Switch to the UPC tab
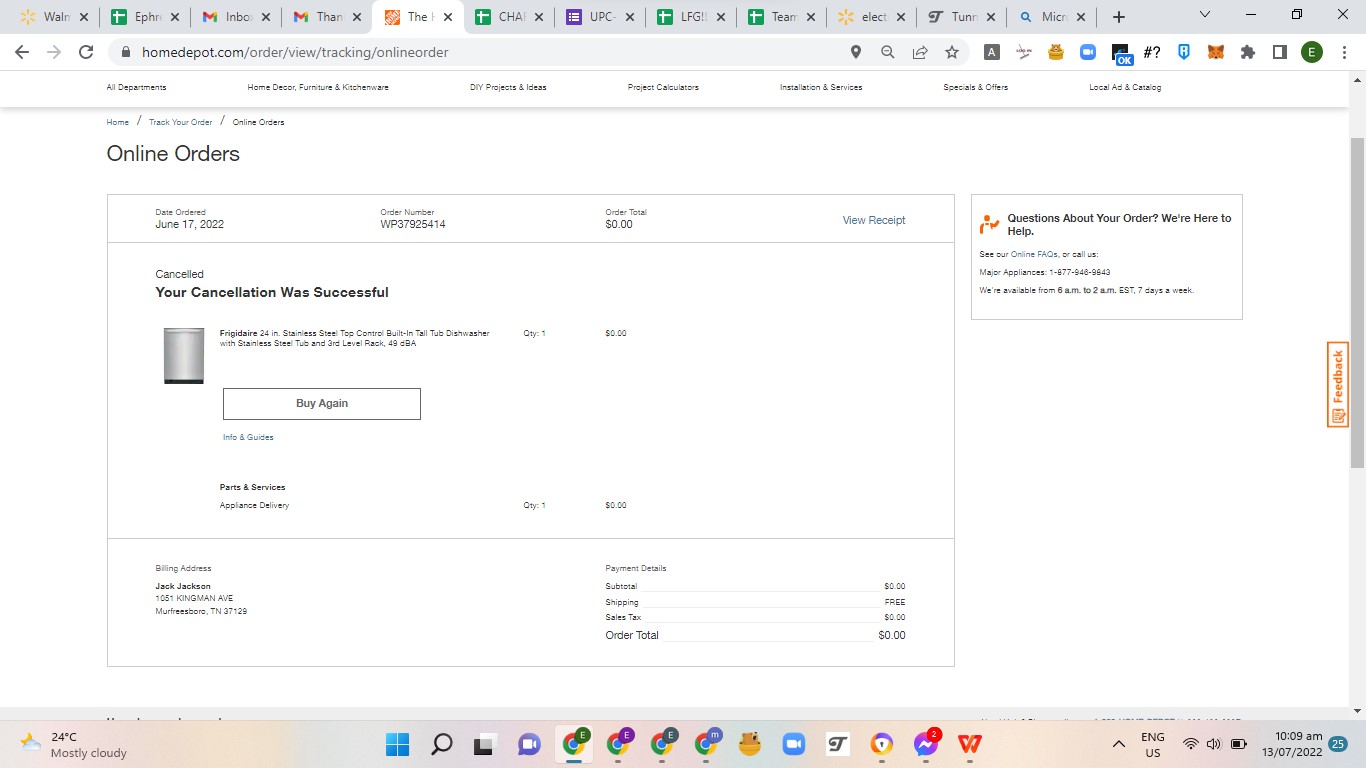 pos(600,17)
